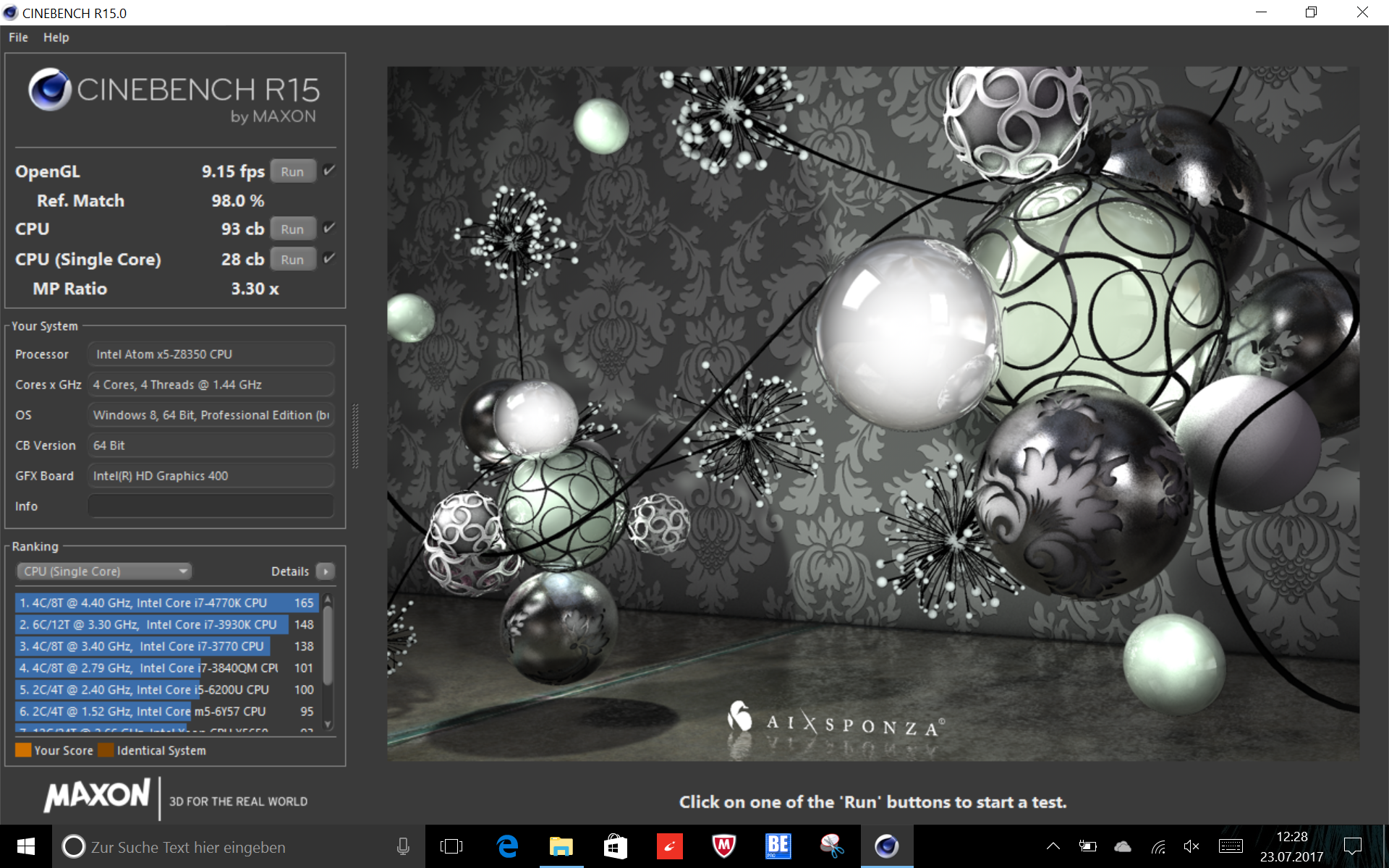Open the Help menu
The width and height of the screenshot is (1389, 868).
tap(56, 38)
